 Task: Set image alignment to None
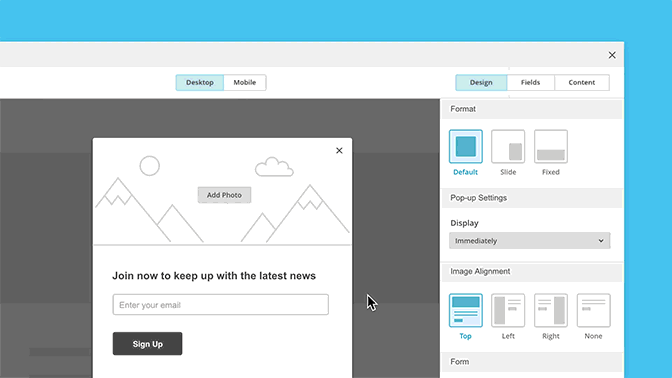[594, 310]
